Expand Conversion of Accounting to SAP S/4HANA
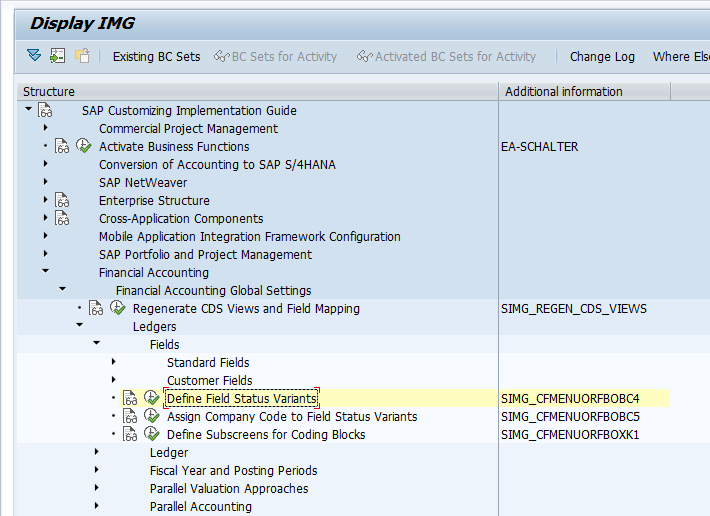The width and height of the screenshot is (710, 516). [45, 163]
